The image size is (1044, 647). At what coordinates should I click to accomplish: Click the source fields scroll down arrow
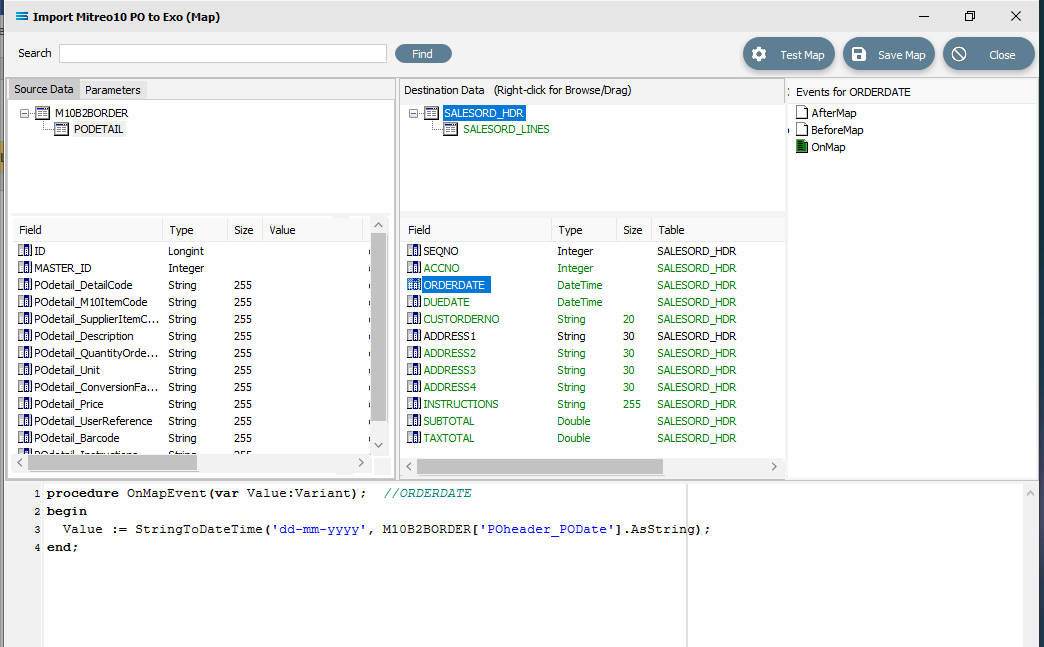[378, 445]
